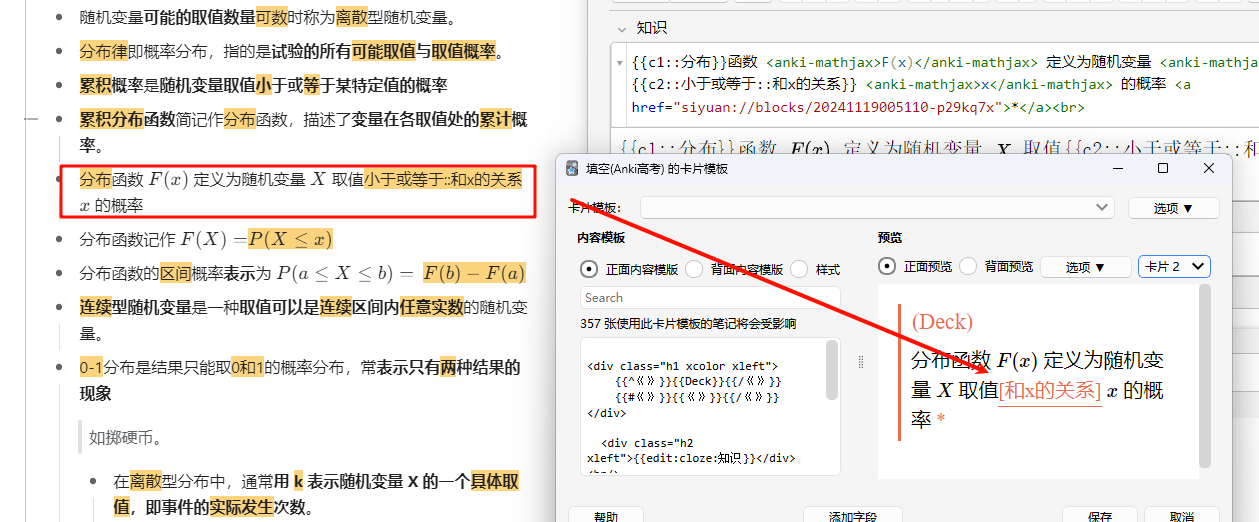Viewport: 1259px width, 522px height.
Task: Click the highlighted word 可数 in the first bullet
Action: 272,18
